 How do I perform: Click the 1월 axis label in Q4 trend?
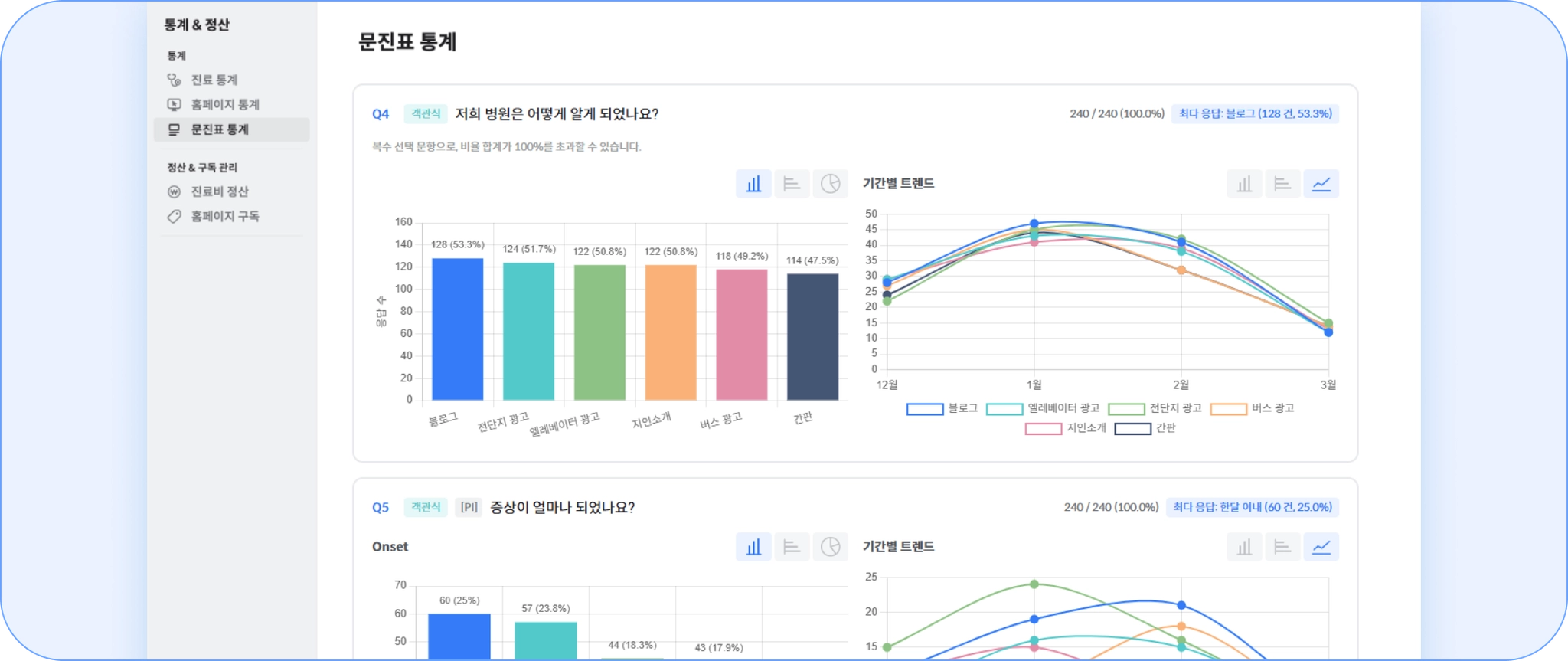point(1034,384)
